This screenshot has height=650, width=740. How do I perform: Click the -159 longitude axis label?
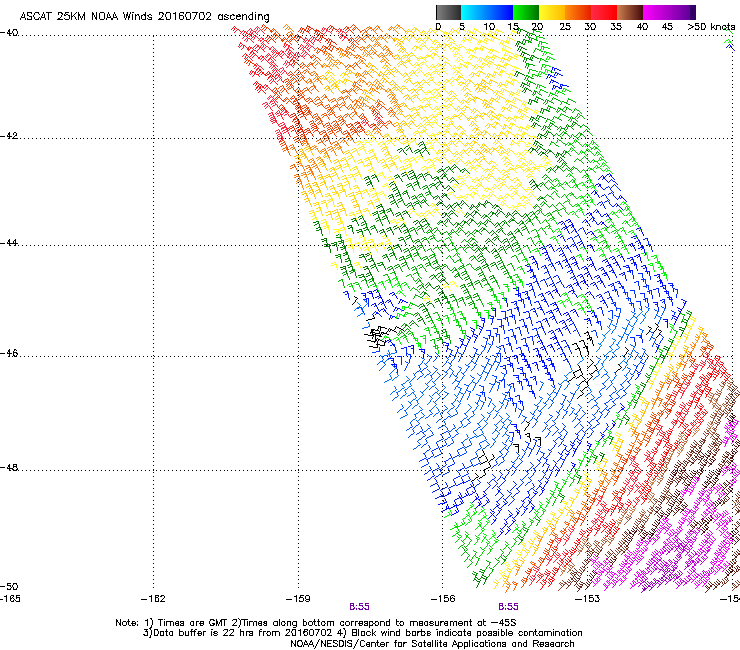click(298, 599)
